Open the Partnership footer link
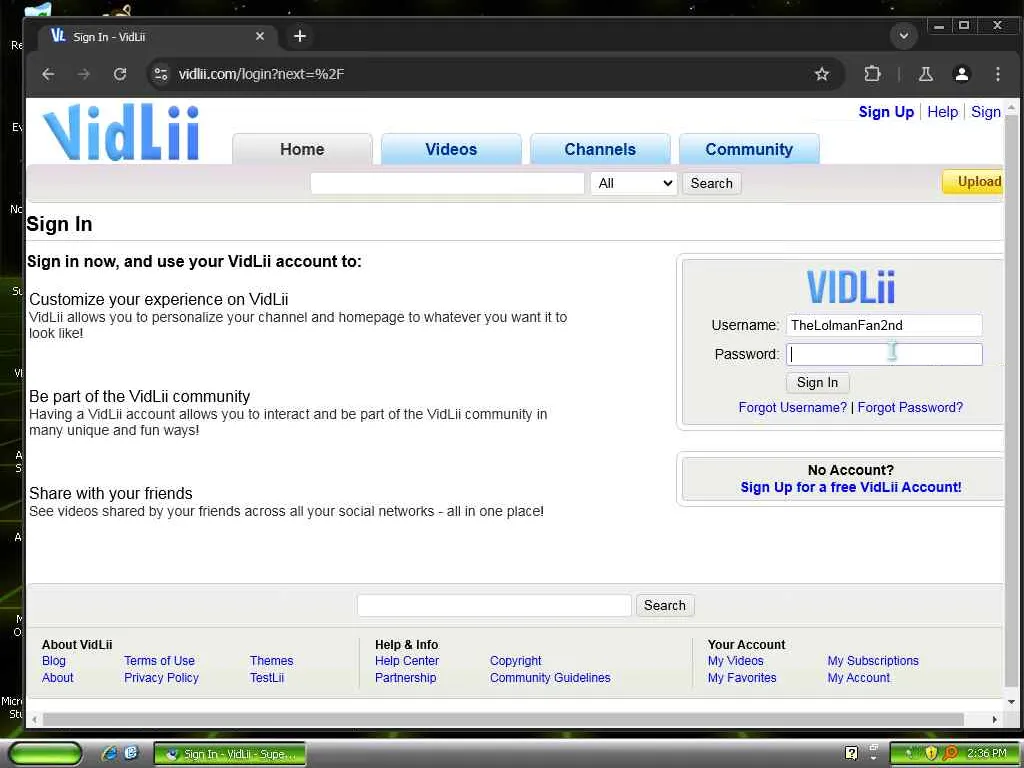 point(406,678)
